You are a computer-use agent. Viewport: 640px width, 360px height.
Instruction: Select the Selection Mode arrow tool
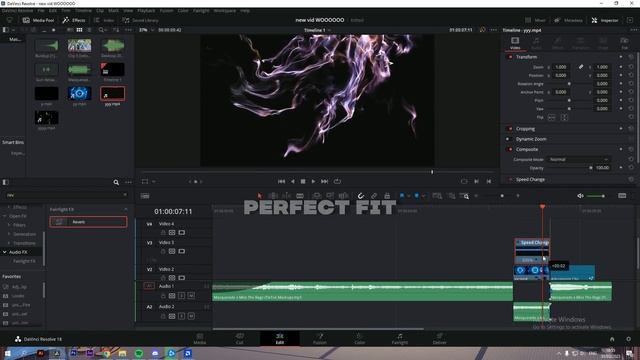click(260, 196)
